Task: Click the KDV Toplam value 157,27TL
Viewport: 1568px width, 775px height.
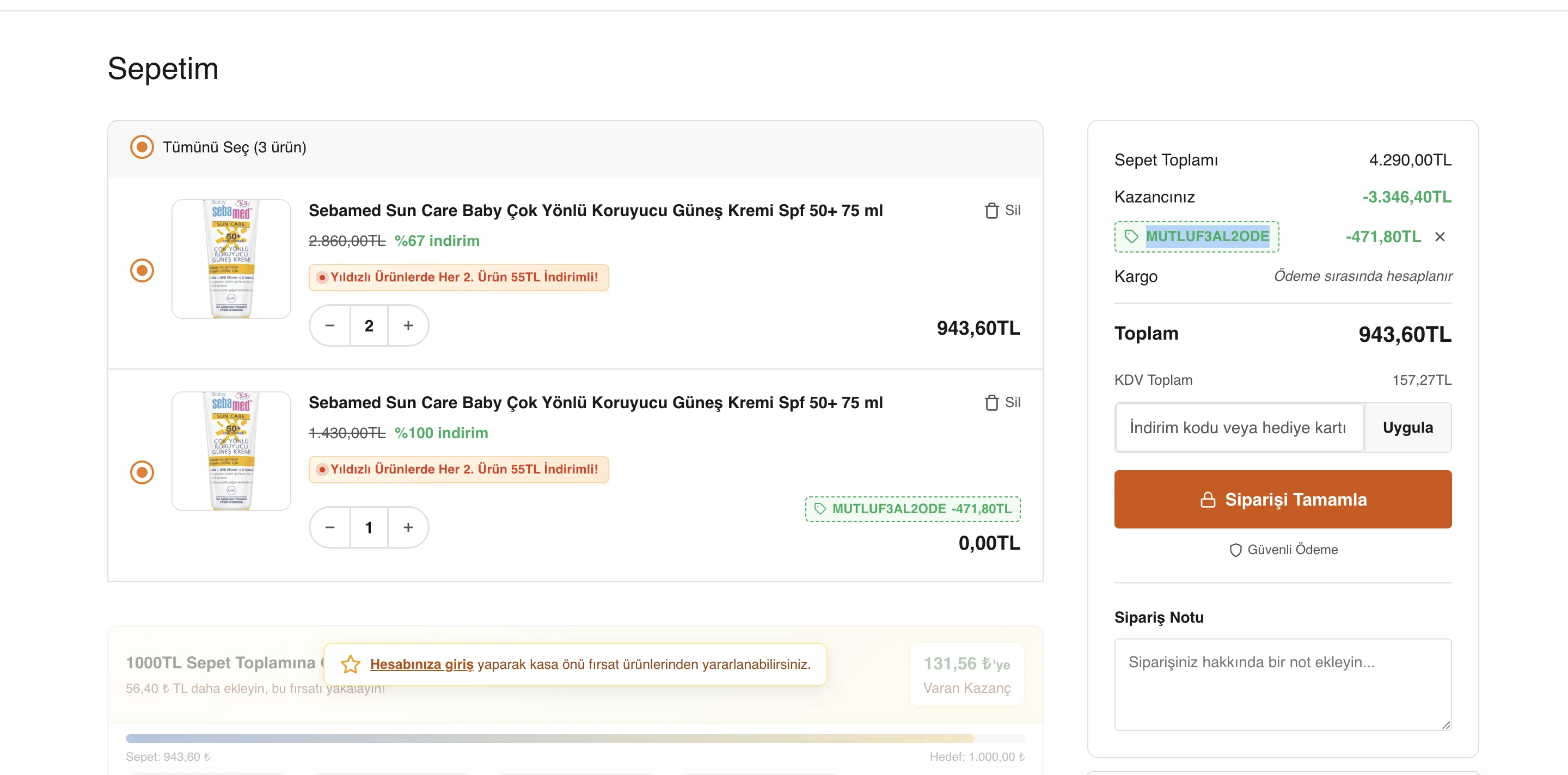Action: (1422, 380)
